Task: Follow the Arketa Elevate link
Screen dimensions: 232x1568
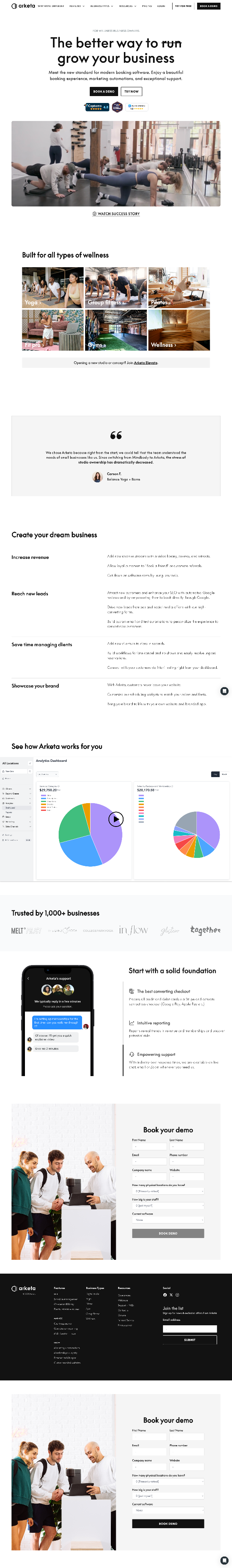Action: click(x=145, y=363)
